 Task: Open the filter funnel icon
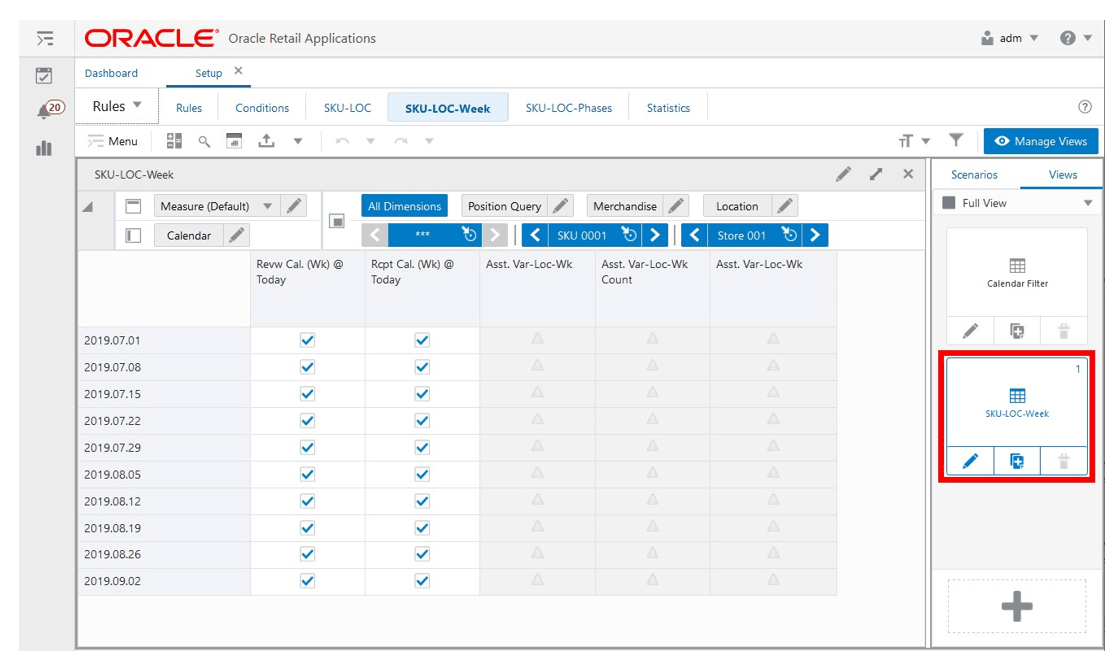point(956,141)
